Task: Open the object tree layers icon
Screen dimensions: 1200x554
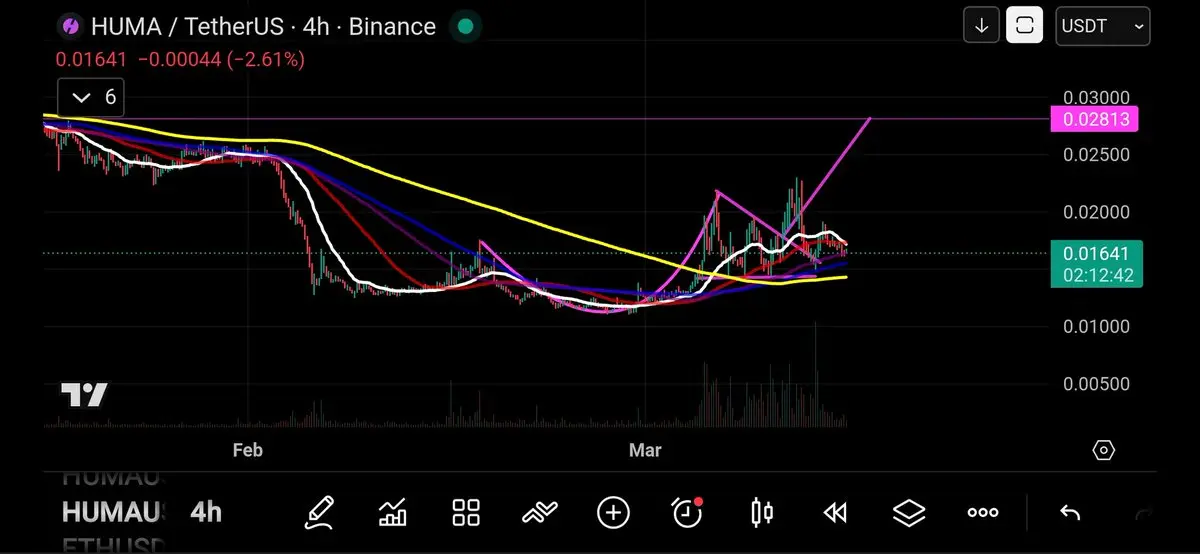Action: [x=909, y=513]
